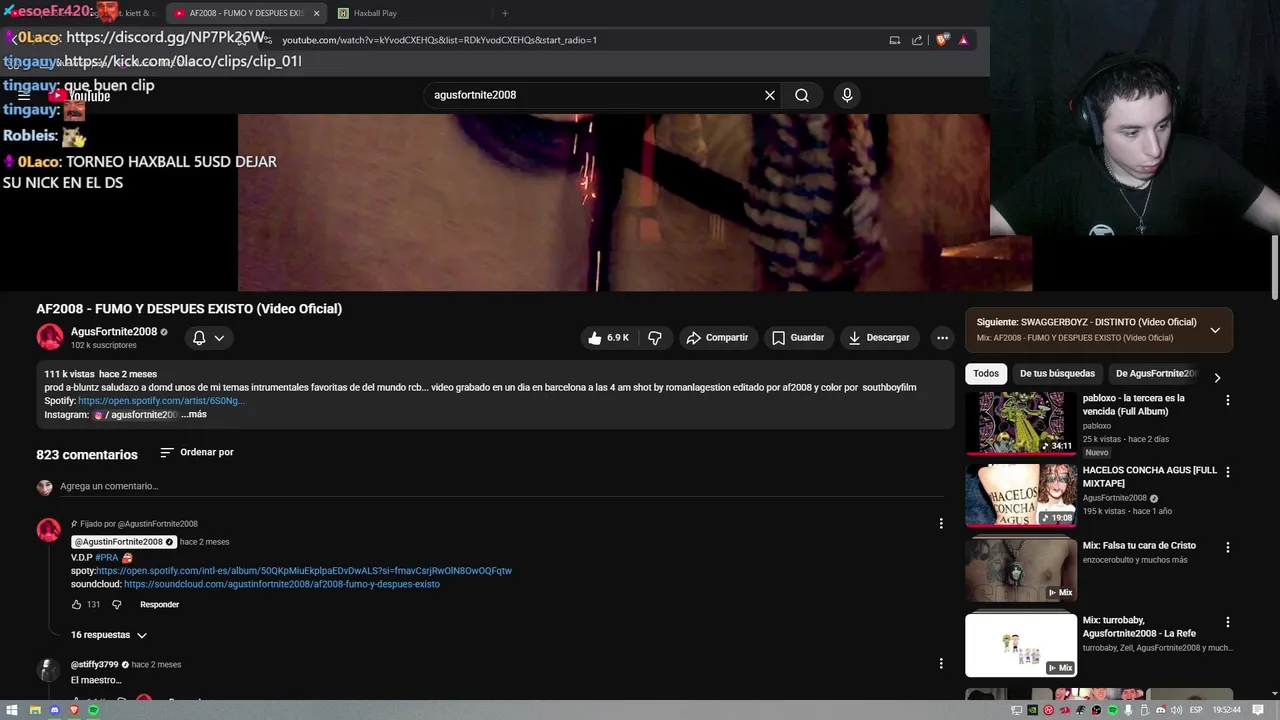Viewport: 1280px width, 720px height.
Task: Open Windows Start menu
Action: 12,710
